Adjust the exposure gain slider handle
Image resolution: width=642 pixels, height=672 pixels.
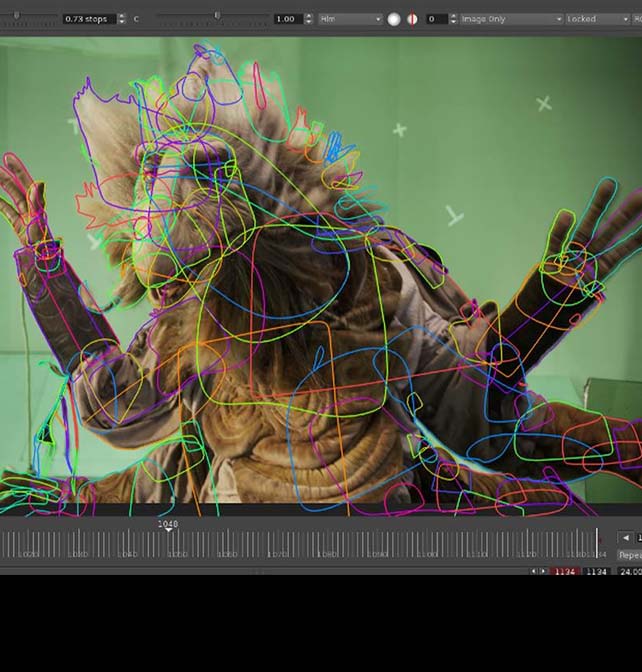[16, 15]
